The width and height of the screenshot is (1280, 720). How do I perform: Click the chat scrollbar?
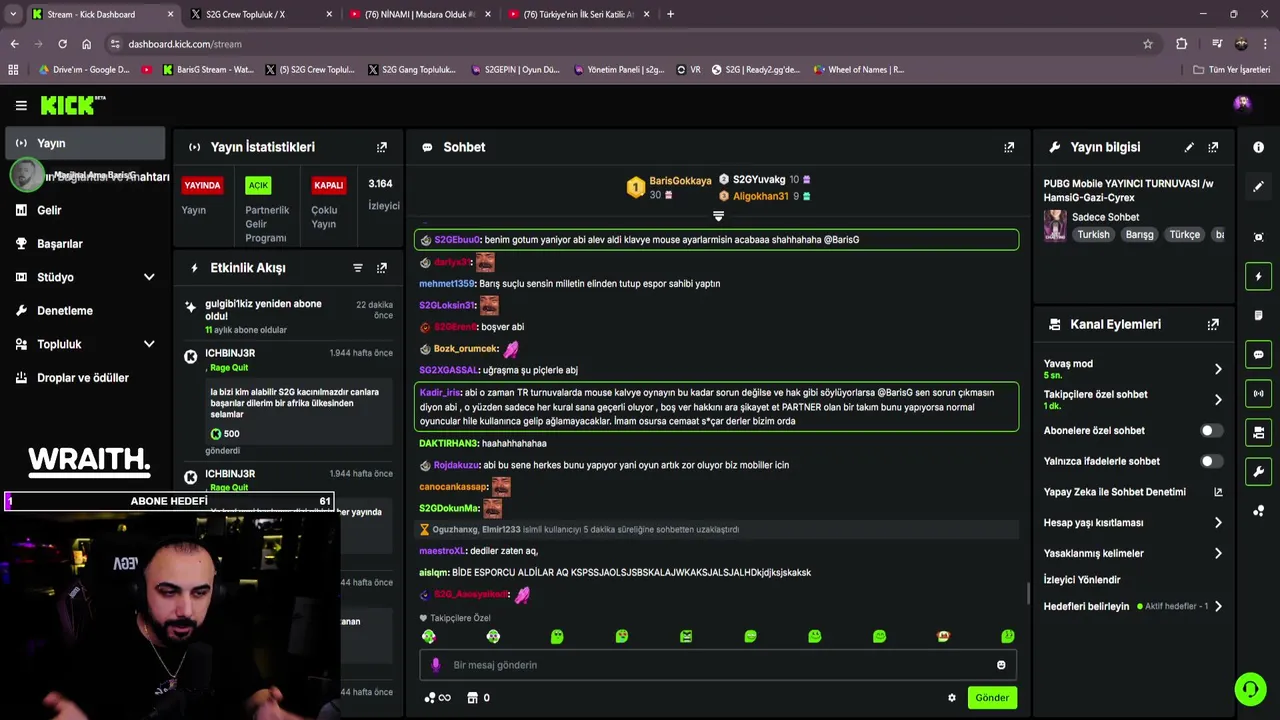pos(1028,593)
